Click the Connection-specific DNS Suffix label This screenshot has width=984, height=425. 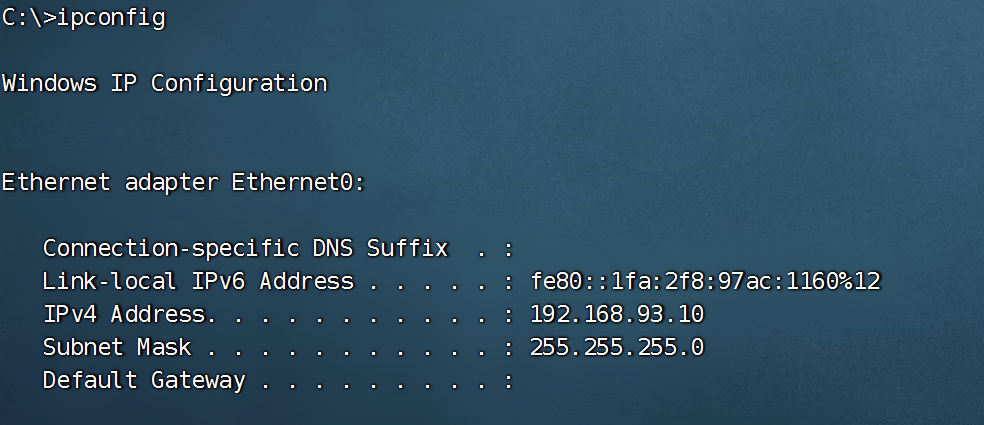tap(245, 248)
